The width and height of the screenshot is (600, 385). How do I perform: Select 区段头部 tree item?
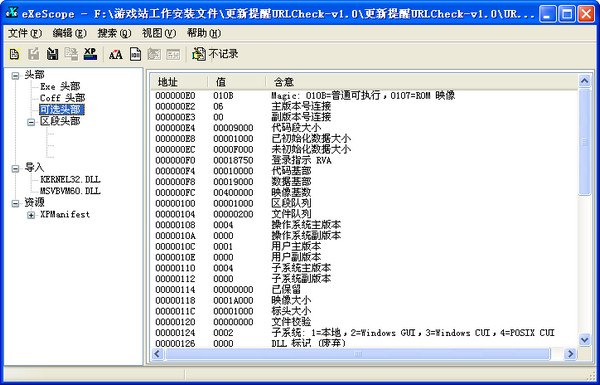[x=60, y=121]
